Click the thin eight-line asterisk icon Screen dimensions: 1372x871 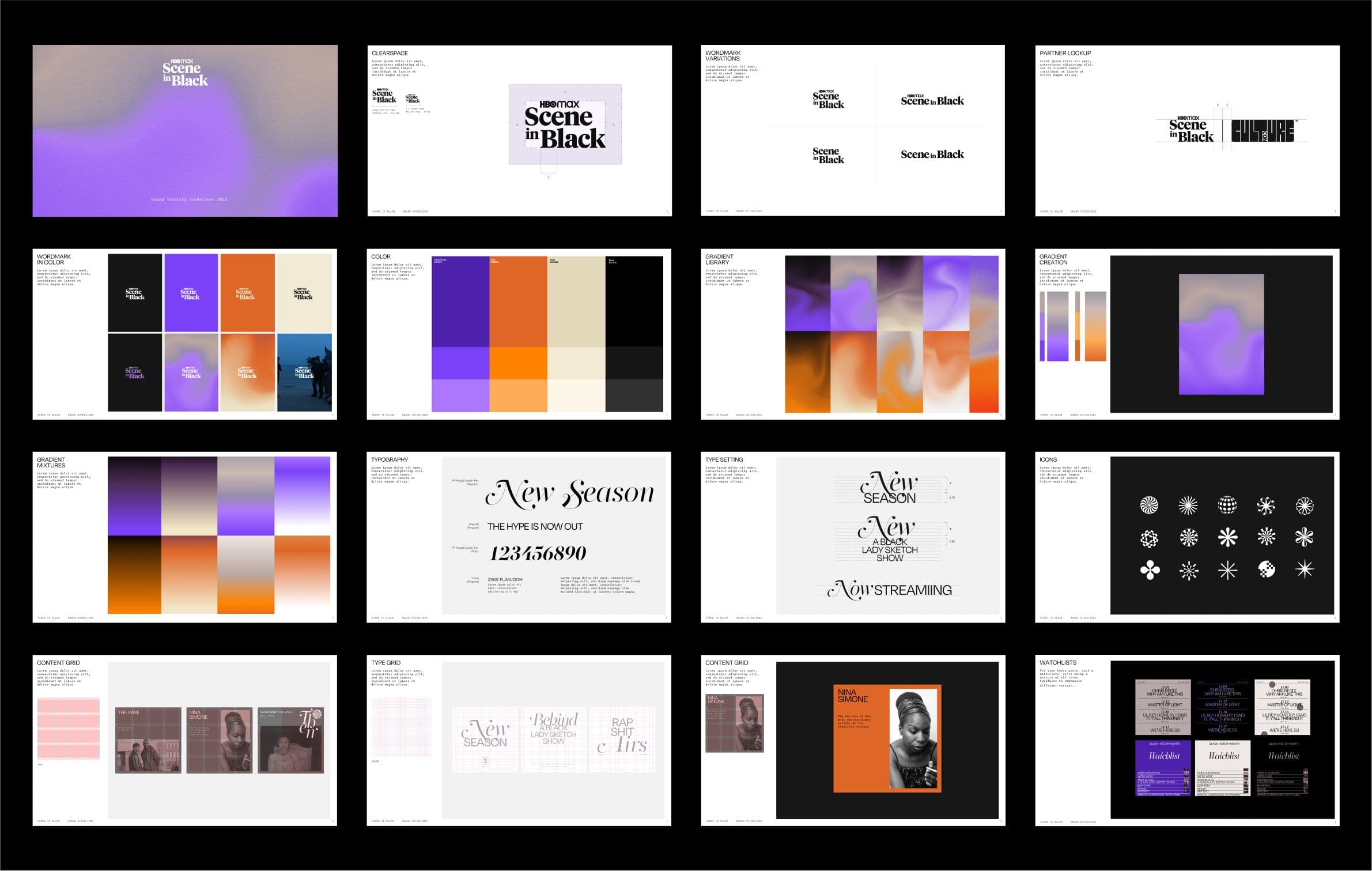(x=1227, y=571)
